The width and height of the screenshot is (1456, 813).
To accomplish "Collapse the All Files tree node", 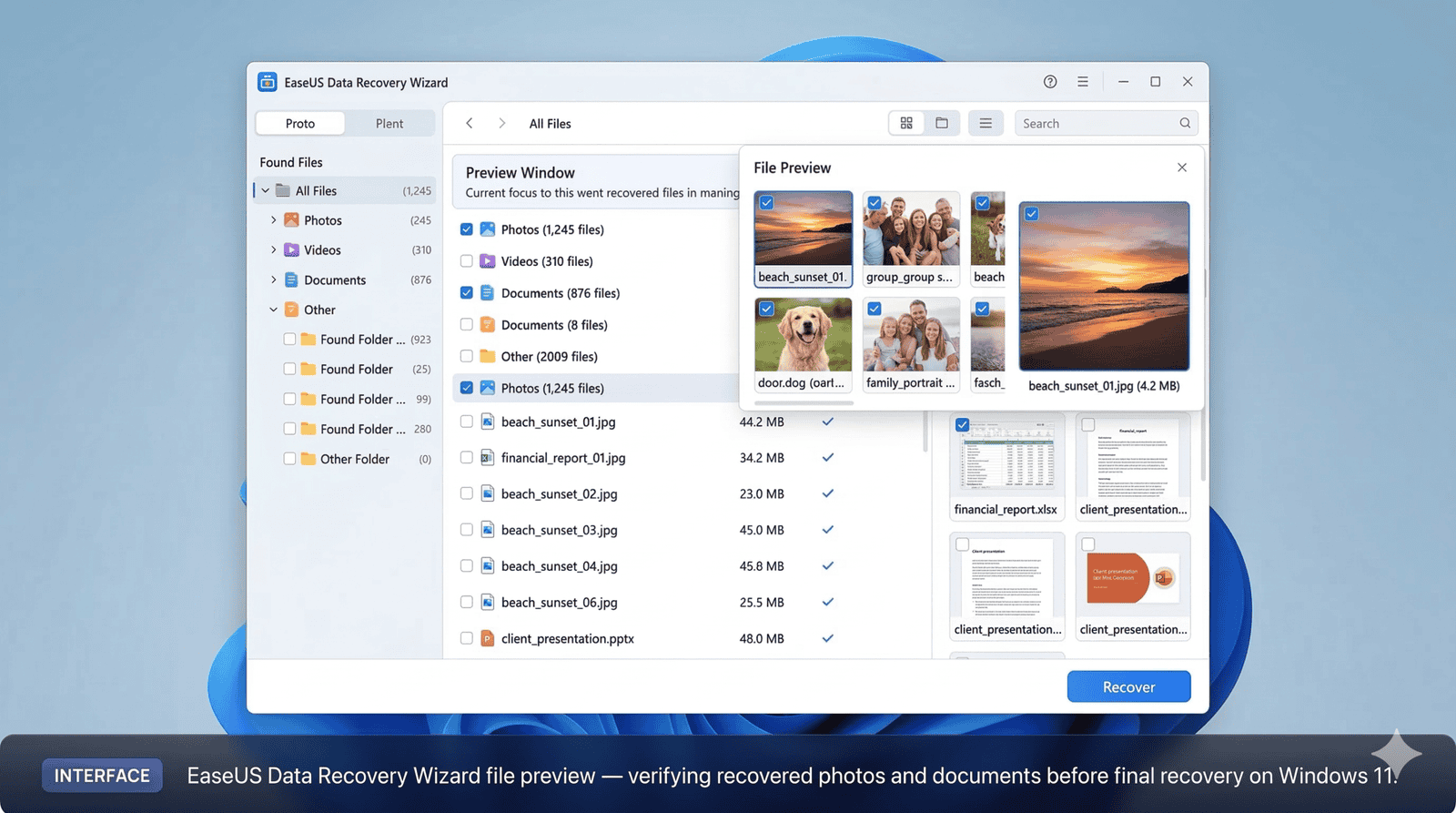I will pos(266,190).
